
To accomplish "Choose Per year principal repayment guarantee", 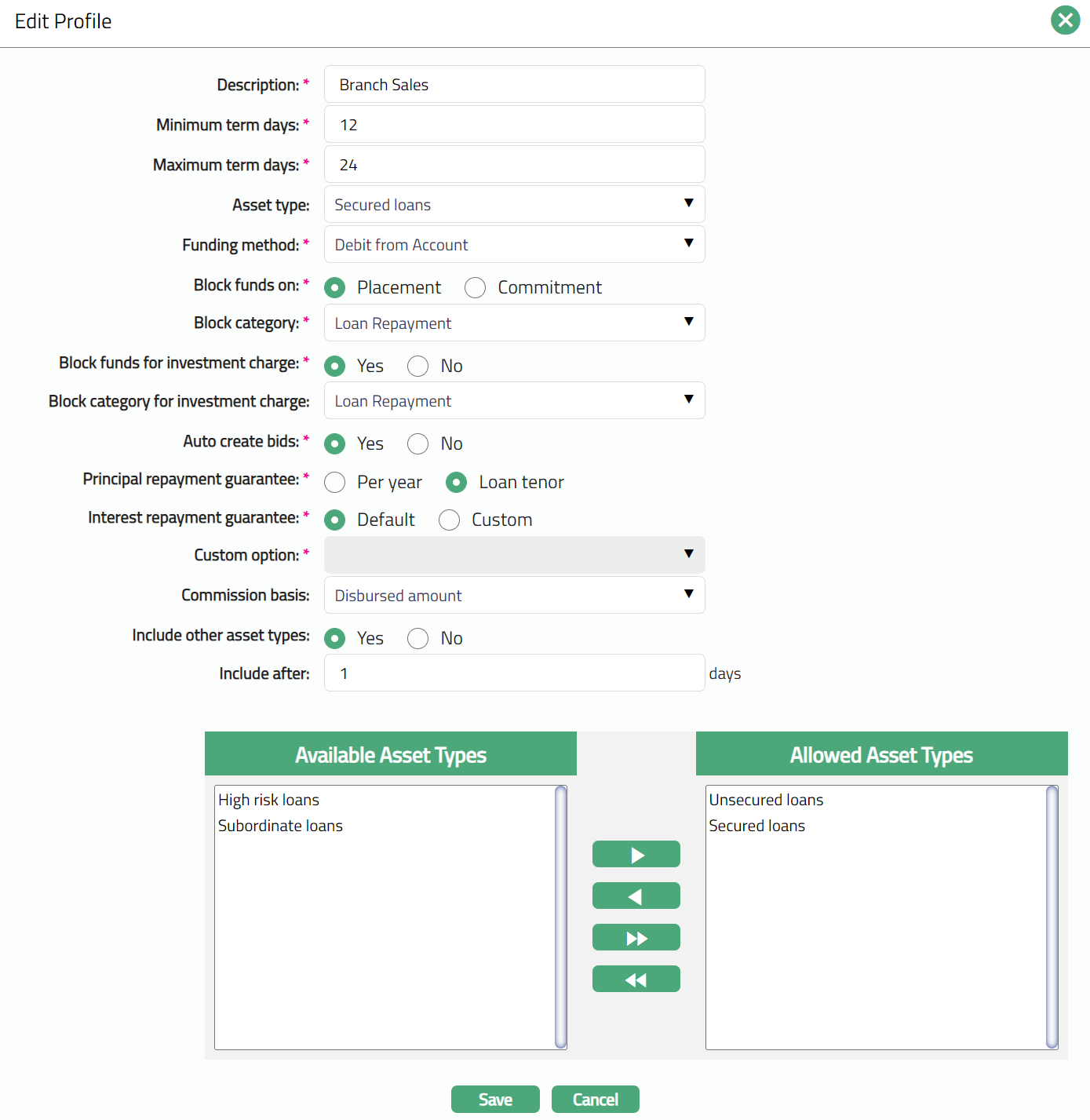I will coord(335,483).
